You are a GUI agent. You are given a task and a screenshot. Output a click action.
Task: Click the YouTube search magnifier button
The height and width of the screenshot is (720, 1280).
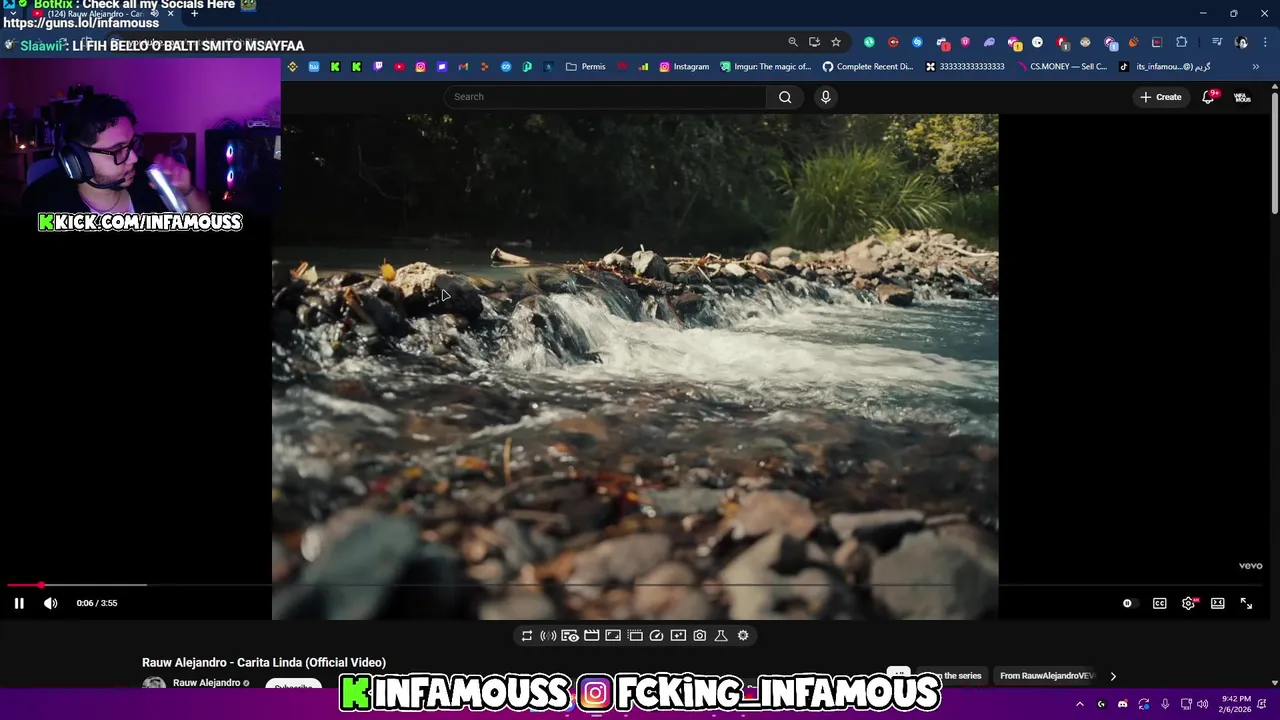pos(785,97)
